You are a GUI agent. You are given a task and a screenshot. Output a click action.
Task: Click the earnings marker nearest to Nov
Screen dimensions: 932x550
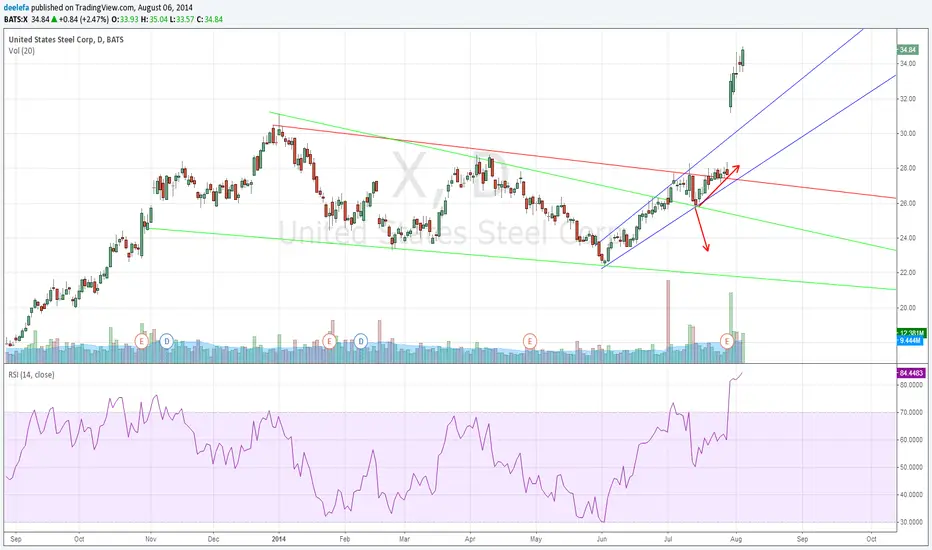(x=141, y=341)
